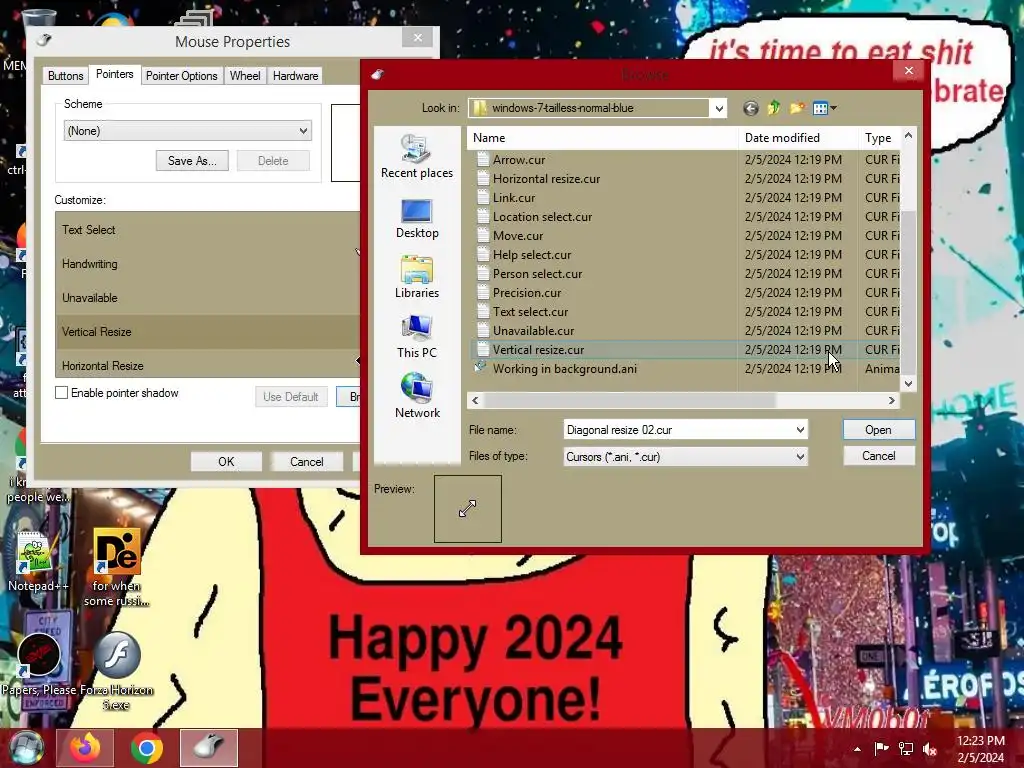
Task: Select Horizontal Resize in Customize list
Action: (x=208, y=365)
